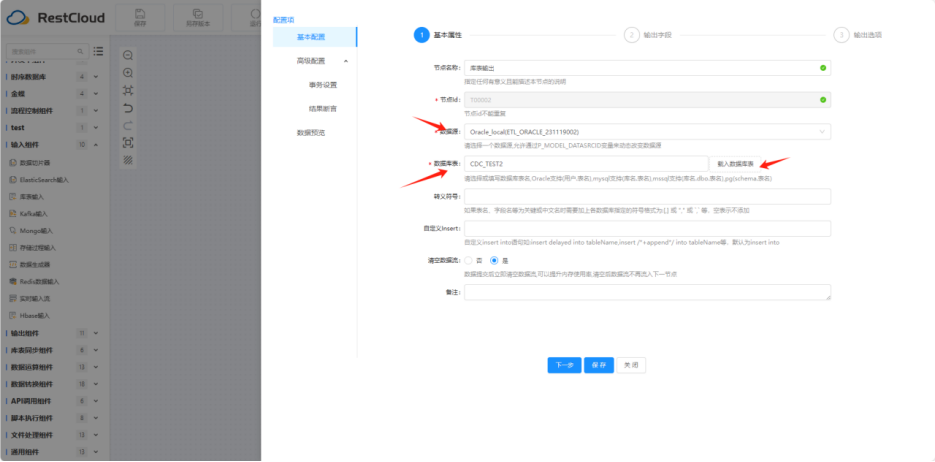Collapse the 输入组件 category
The width and height of the screenshot is (935, 462).
coord(95,145)
